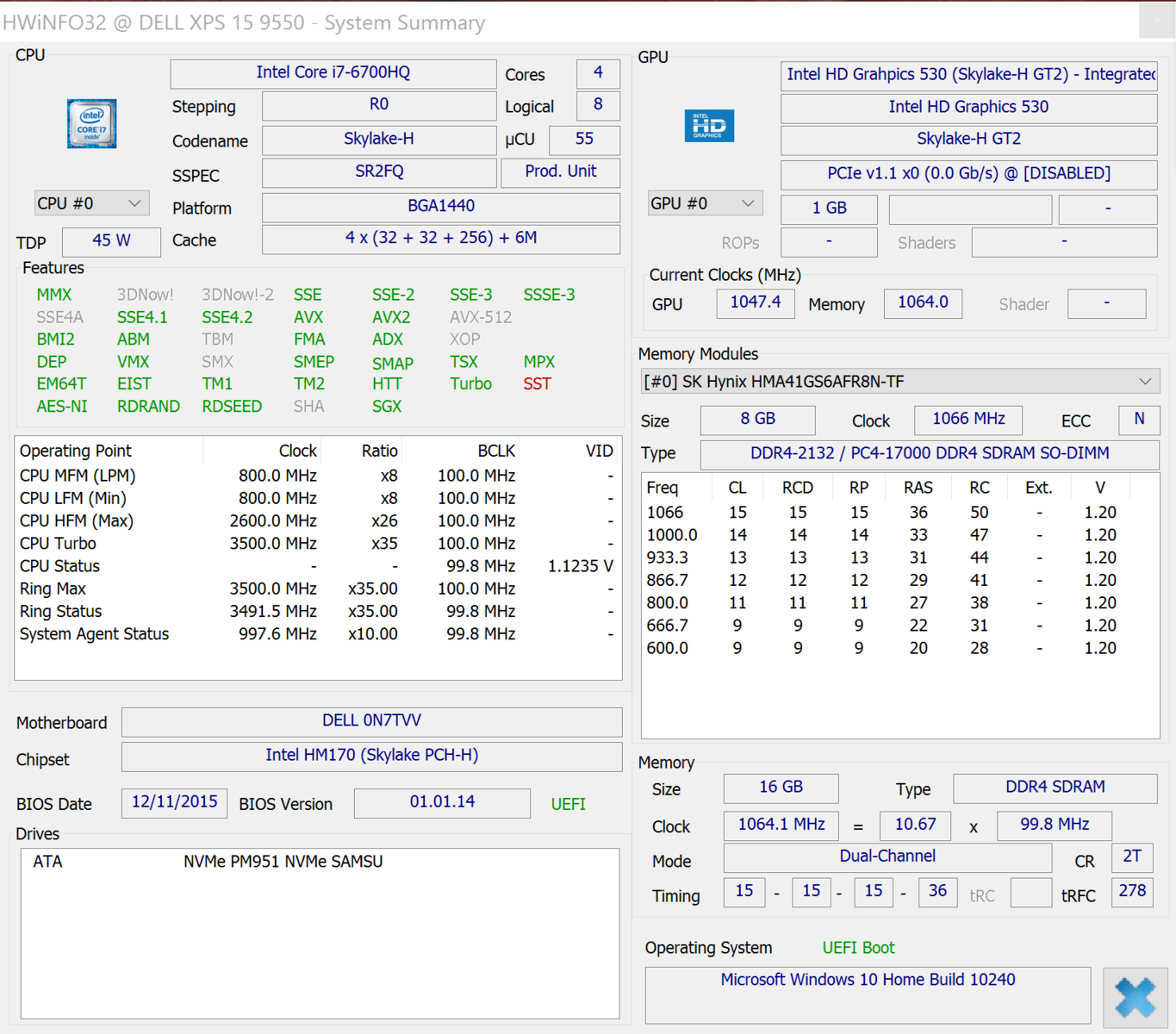This screenshot has height=1034, width=1176.
Task: Open the GPU #0 selector dropdown
Action: click(x=705, y=203)
